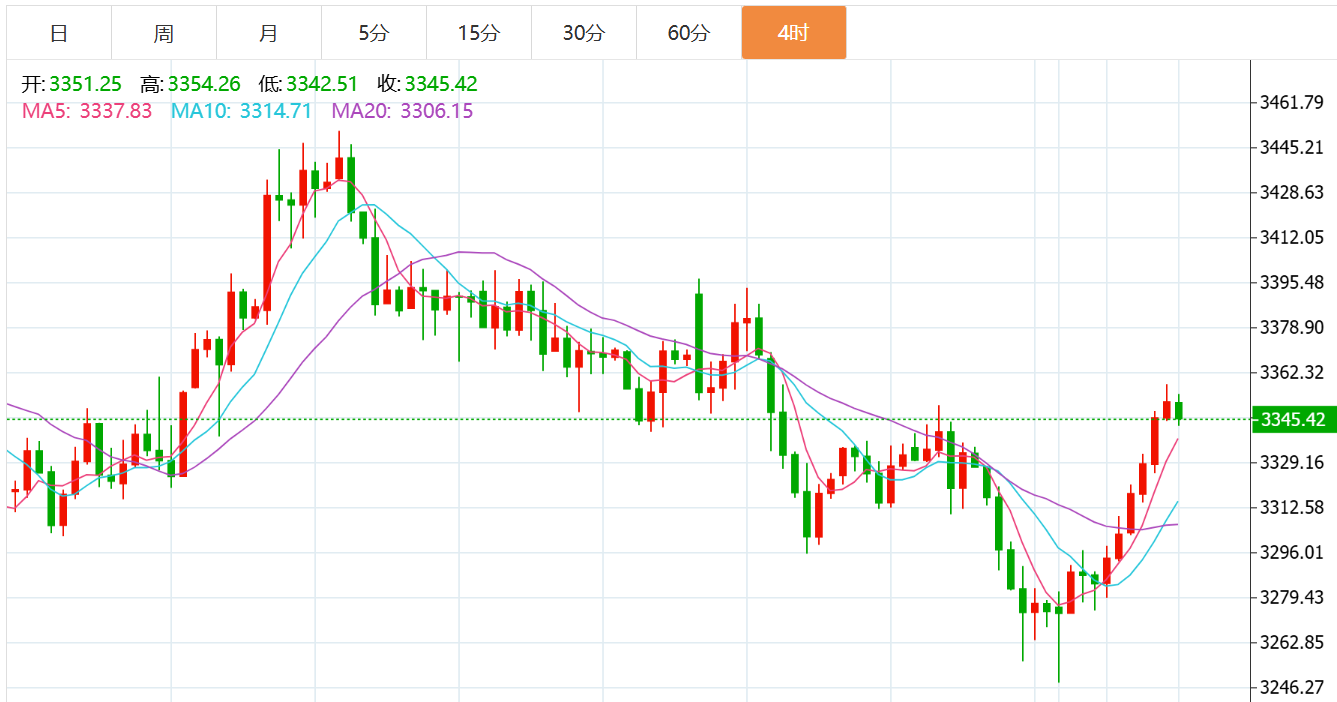Click the low price value 3342.51

(x=323, y=84)
